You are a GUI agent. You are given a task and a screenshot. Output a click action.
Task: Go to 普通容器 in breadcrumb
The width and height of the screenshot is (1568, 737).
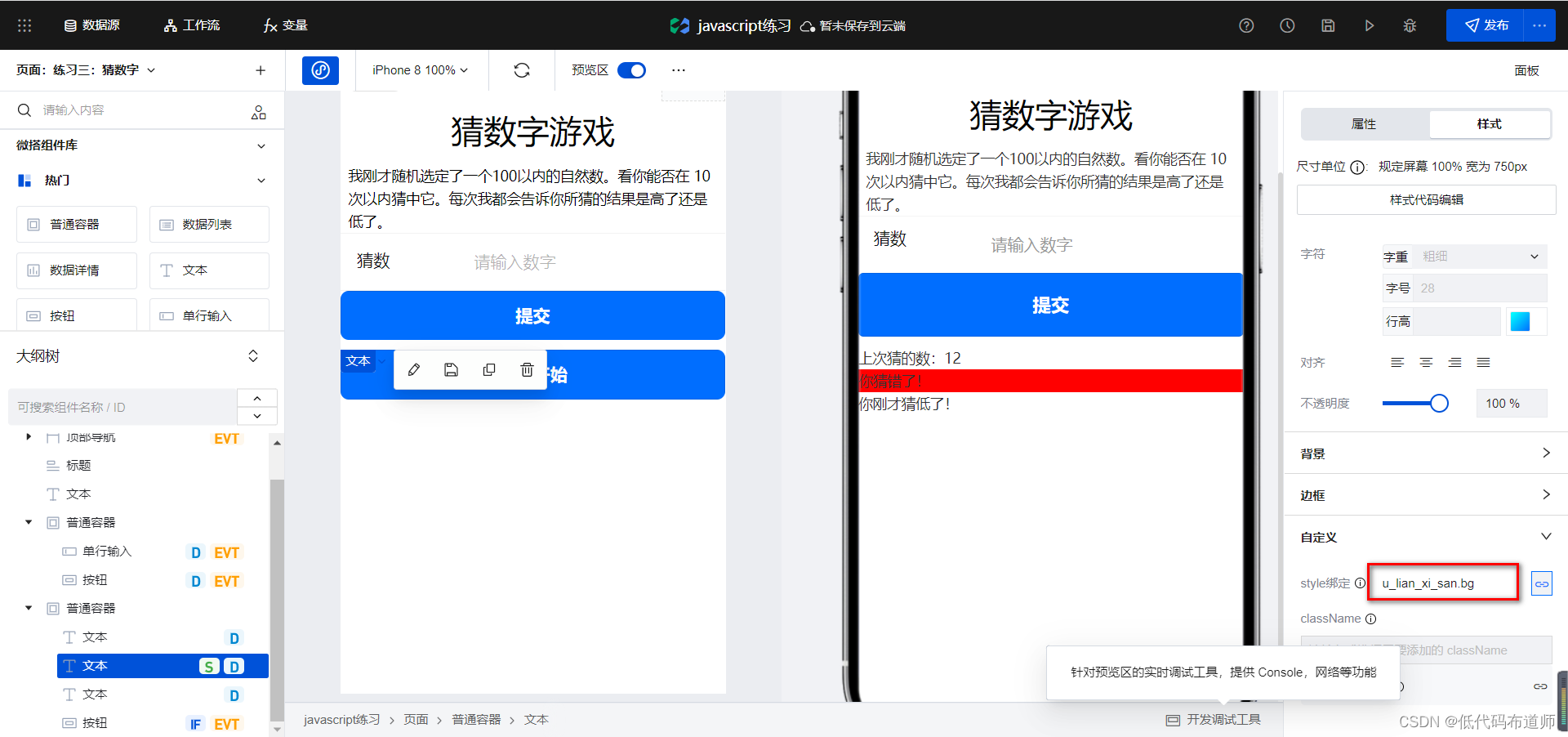tap(476, 720)
